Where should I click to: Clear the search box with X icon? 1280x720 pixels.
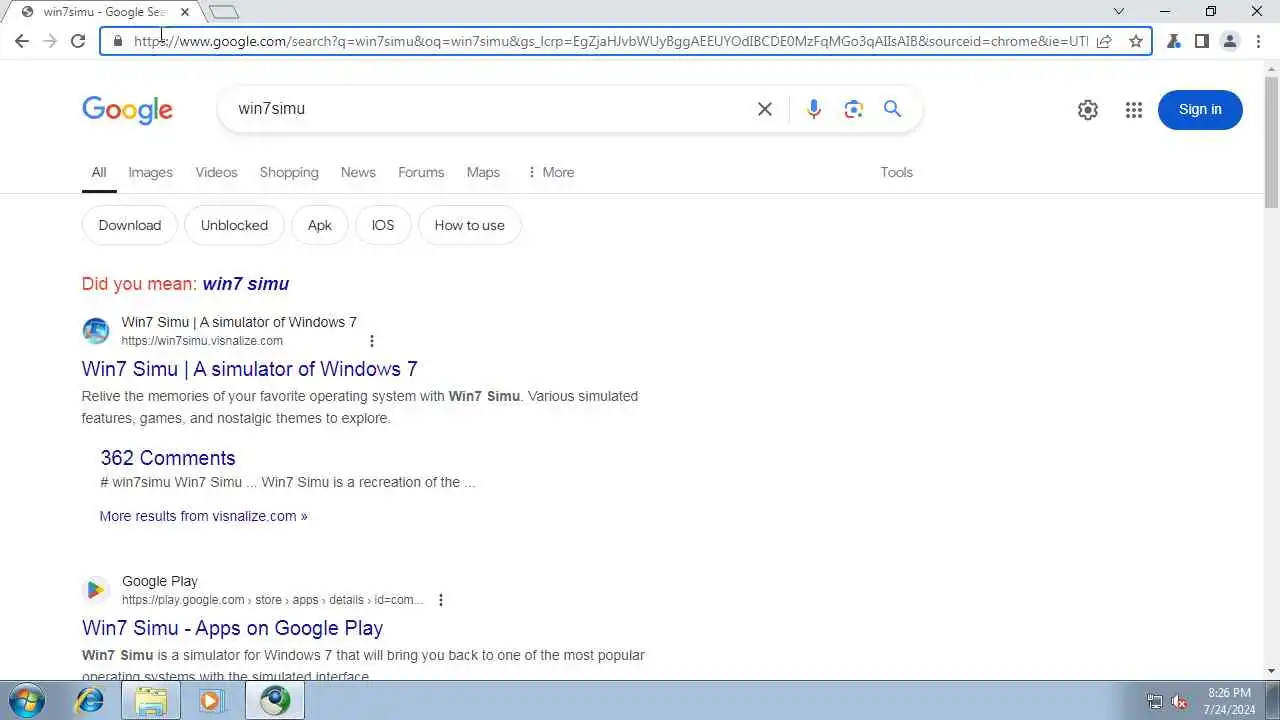[765, 109]
